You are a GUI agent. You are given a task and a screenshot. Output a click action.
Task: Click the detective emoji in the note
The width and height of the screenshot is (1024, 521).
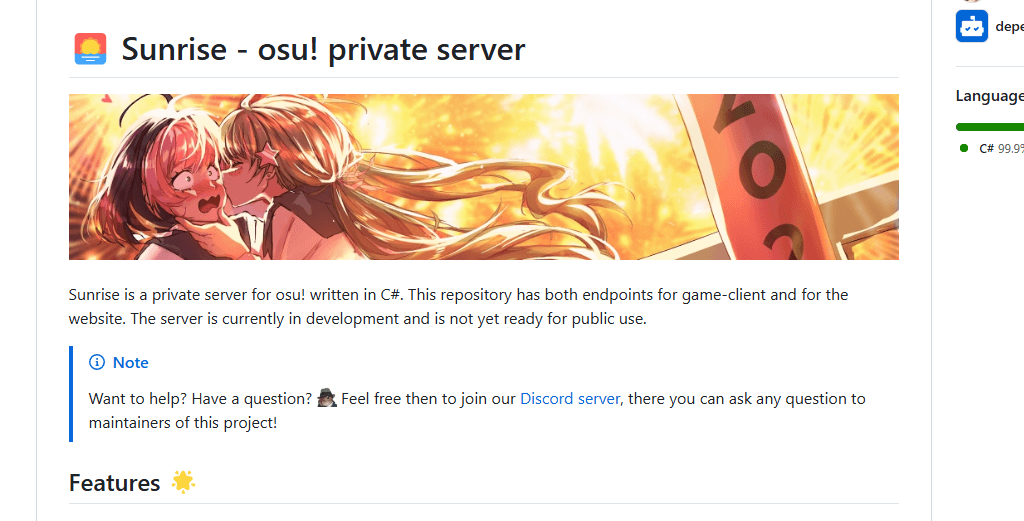click(x=327, y=399)
